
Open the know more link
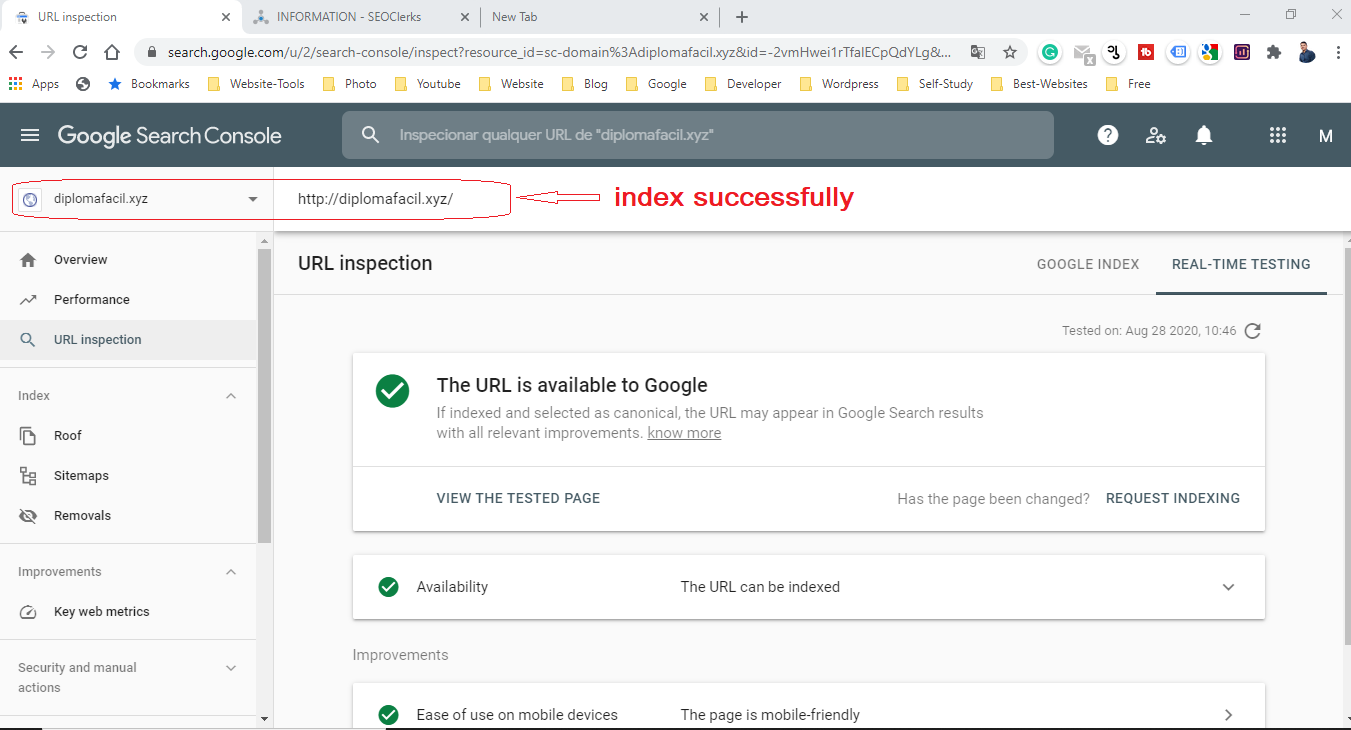tap(684, 432)
